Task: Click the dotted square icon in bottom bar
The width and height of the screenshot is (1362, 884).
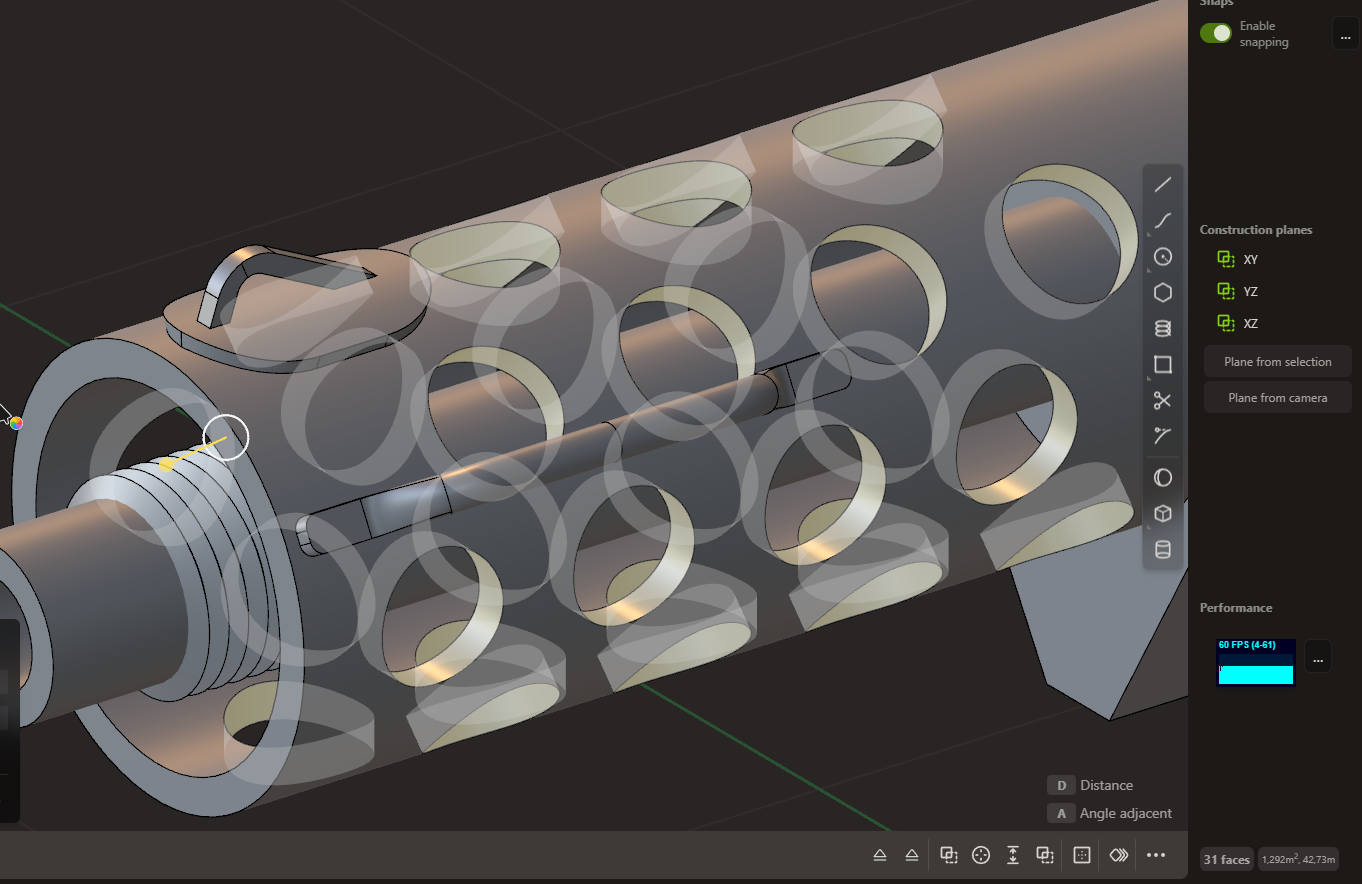Action: pos(1081,855)
